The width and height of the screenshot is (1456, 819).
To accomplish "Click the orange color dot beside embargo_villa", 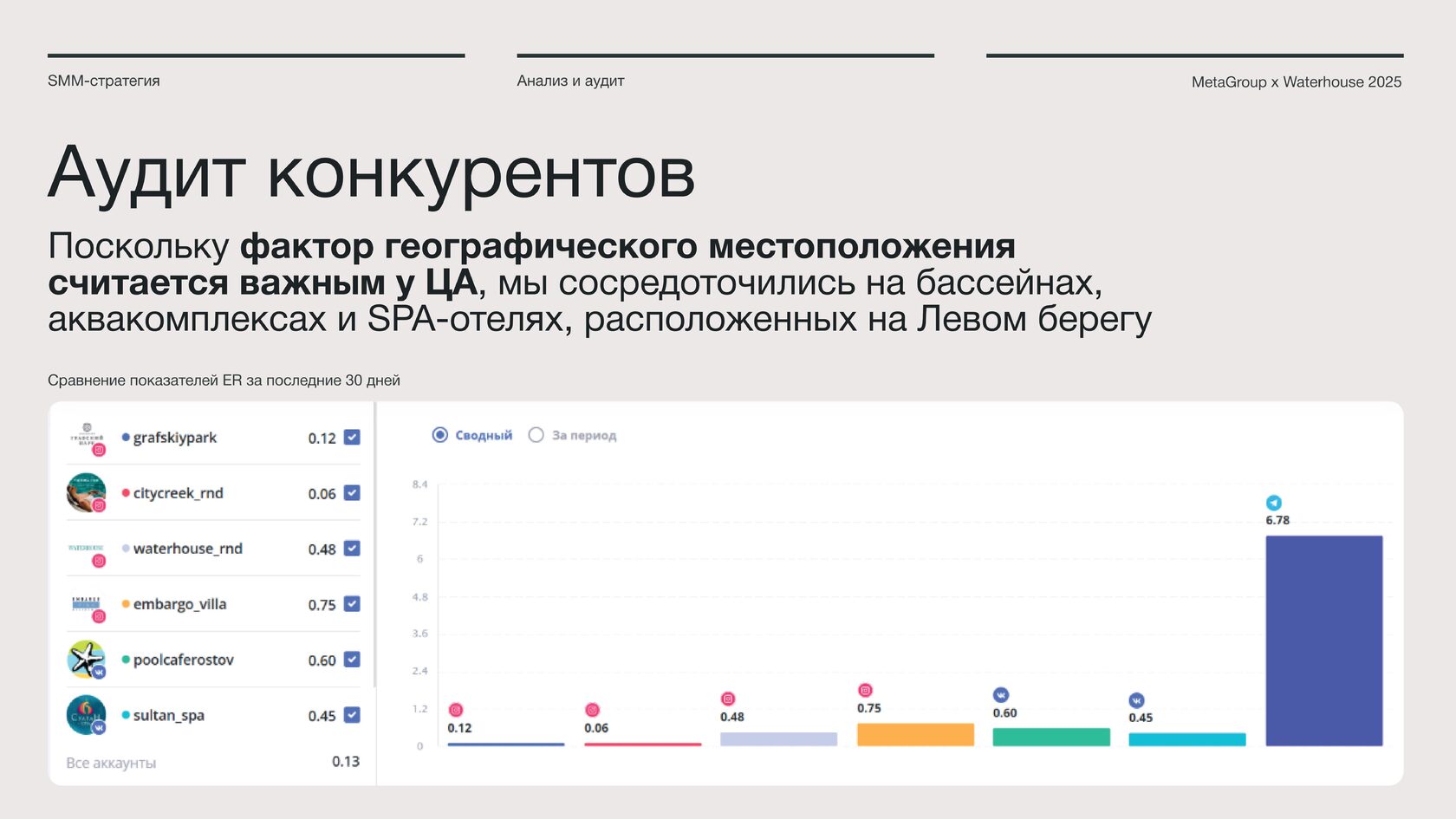I will pos(126,604).
